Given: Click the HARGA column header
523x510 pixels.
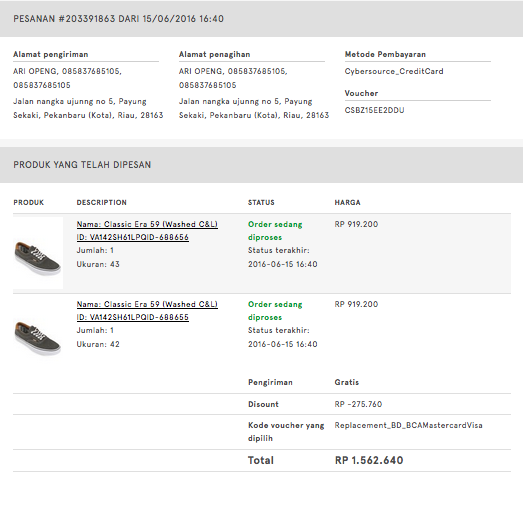Looking at the screenshot, I should [x=348, y=202].
